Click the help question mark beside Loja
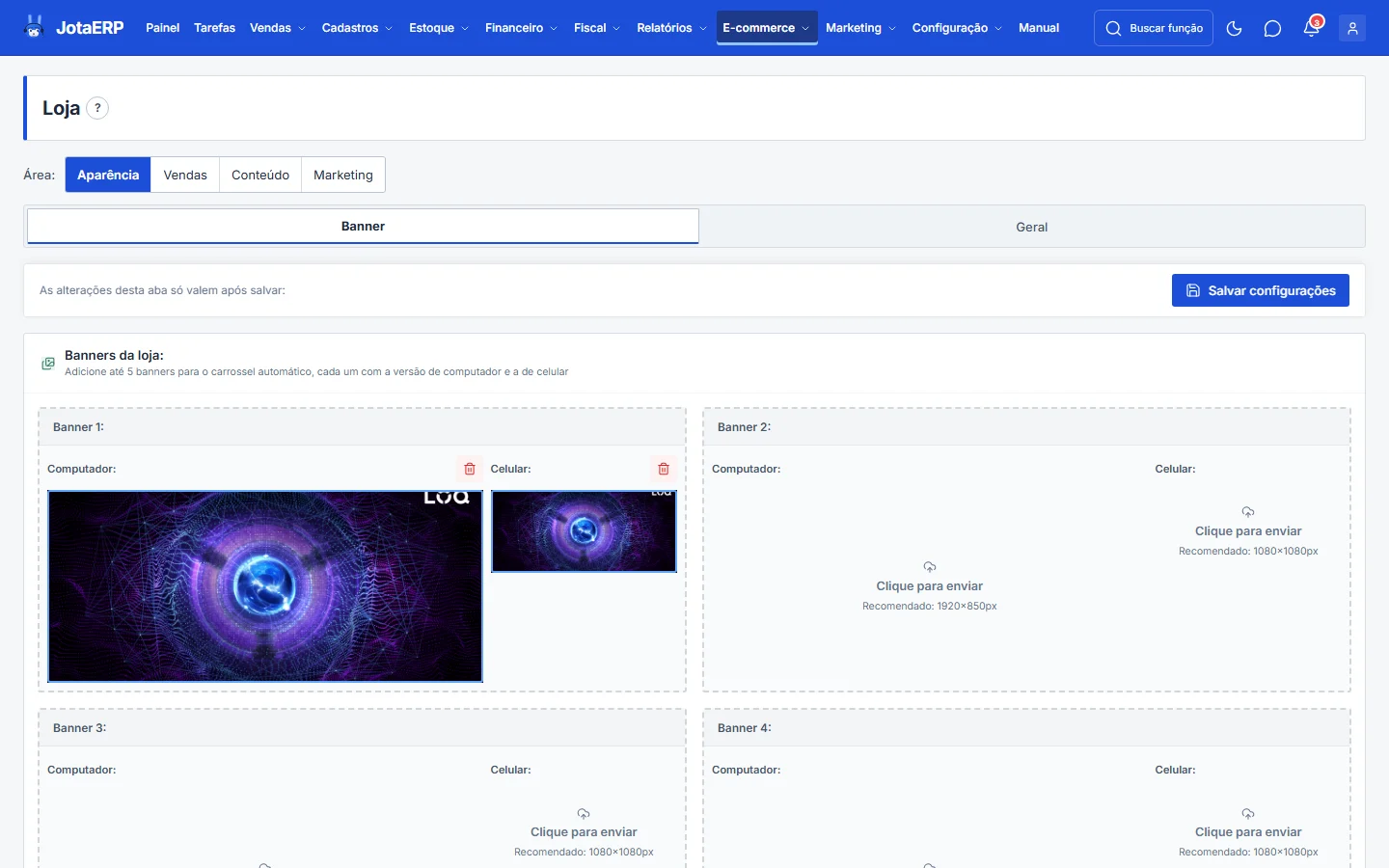The width and height of the screenshot is (1389, 868). (x=97, y=108)
